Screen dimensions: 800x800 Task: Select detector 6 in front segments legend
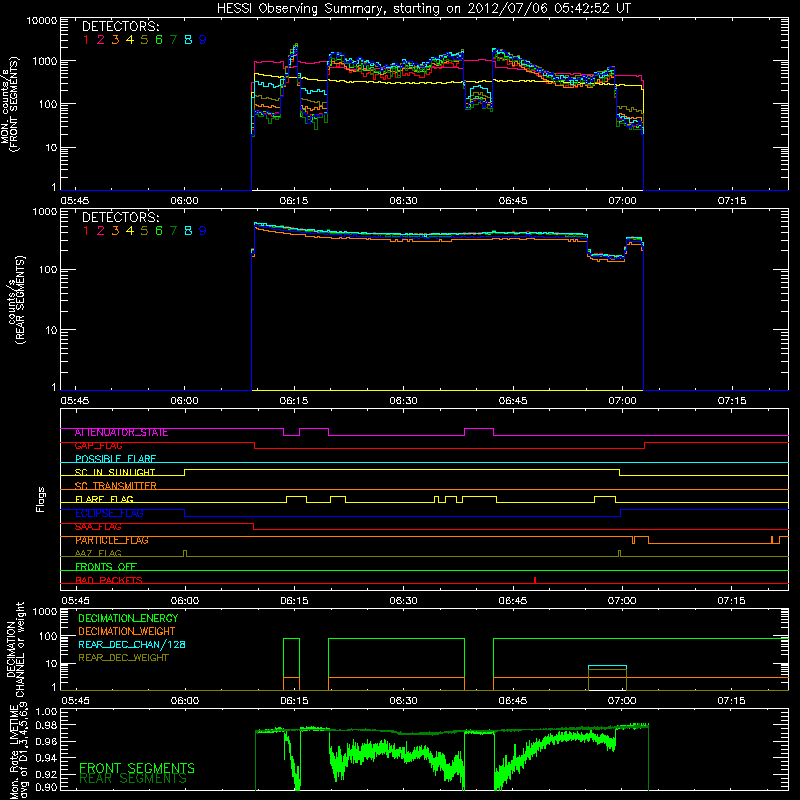pyautogui.click(x=159, y=40)
